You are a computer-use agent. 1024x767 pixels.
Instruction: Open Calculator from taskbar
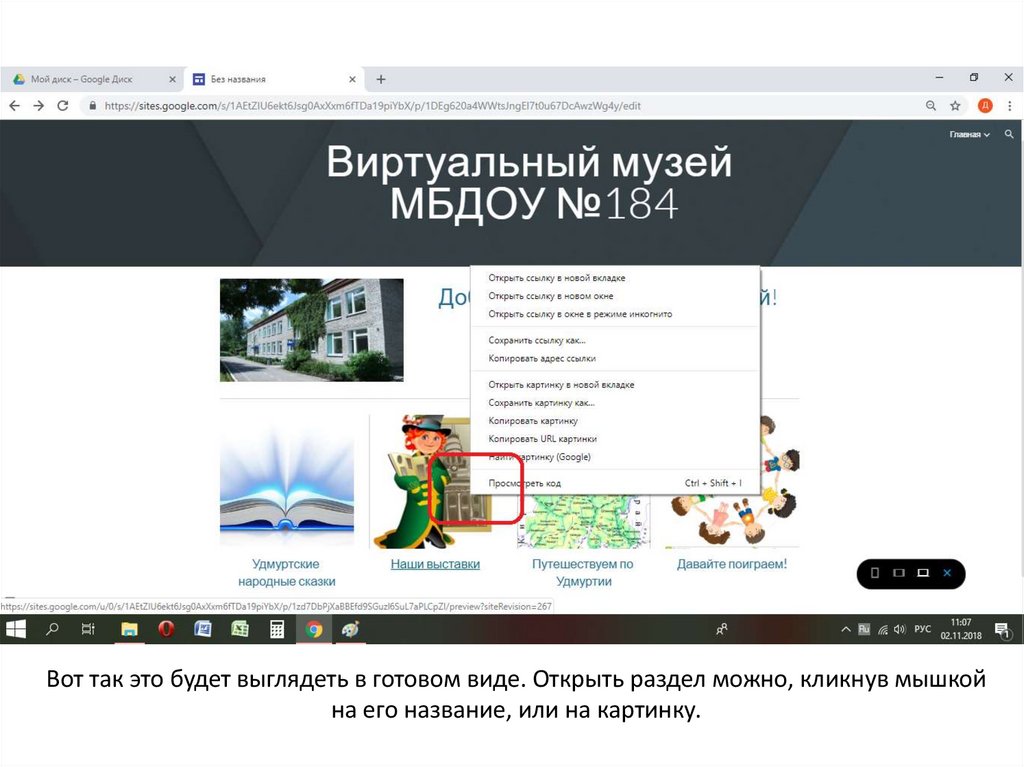(x=277, y=629)
